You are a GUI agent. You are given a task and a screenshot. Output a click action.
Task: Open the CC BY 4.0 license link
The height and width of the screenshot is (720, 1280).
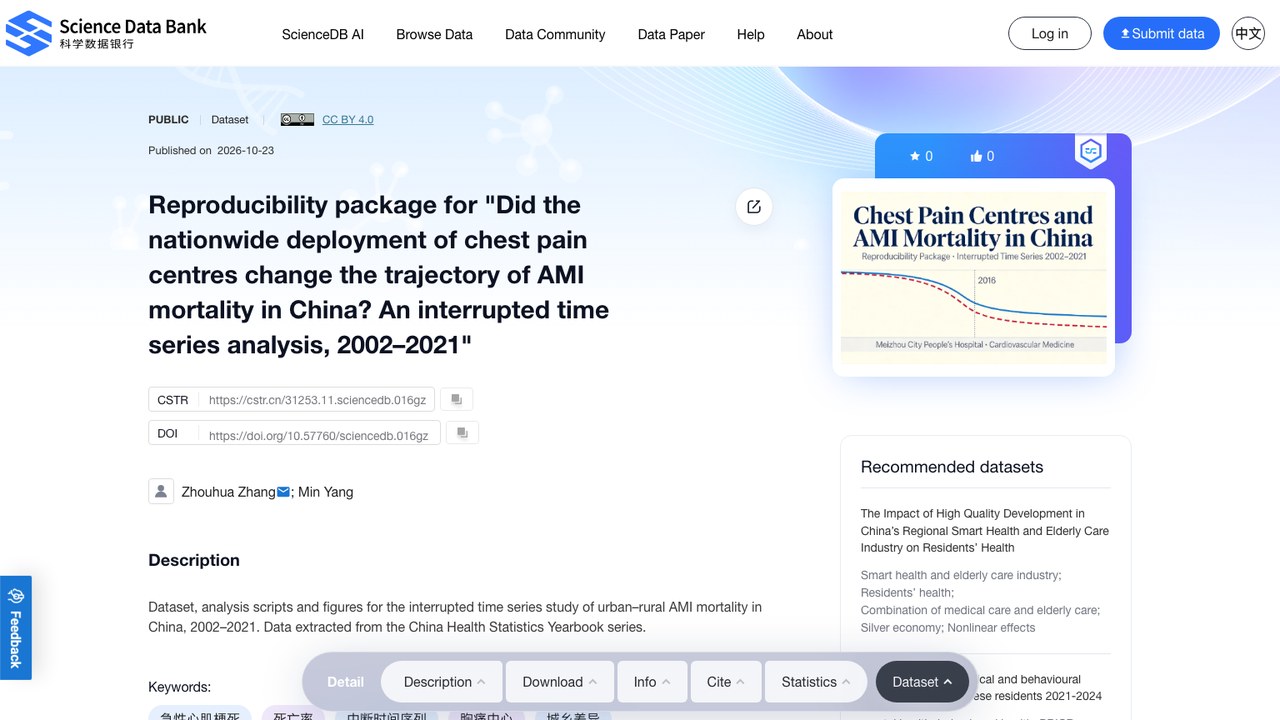pos(348,119)
